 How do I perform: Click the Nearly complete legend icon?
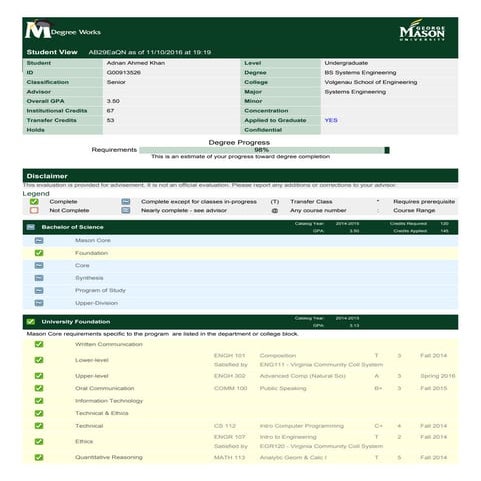126,210
